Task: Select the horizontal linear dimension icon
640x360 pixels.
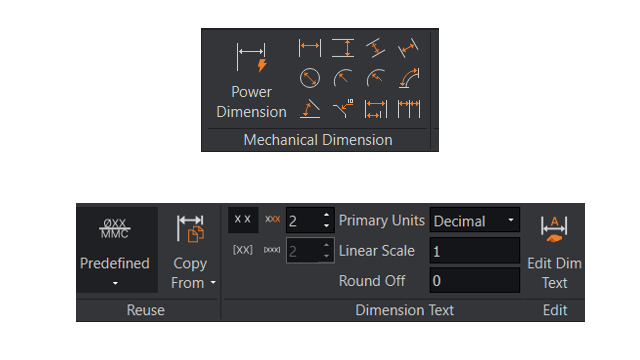Action: (x=310, y=48)
